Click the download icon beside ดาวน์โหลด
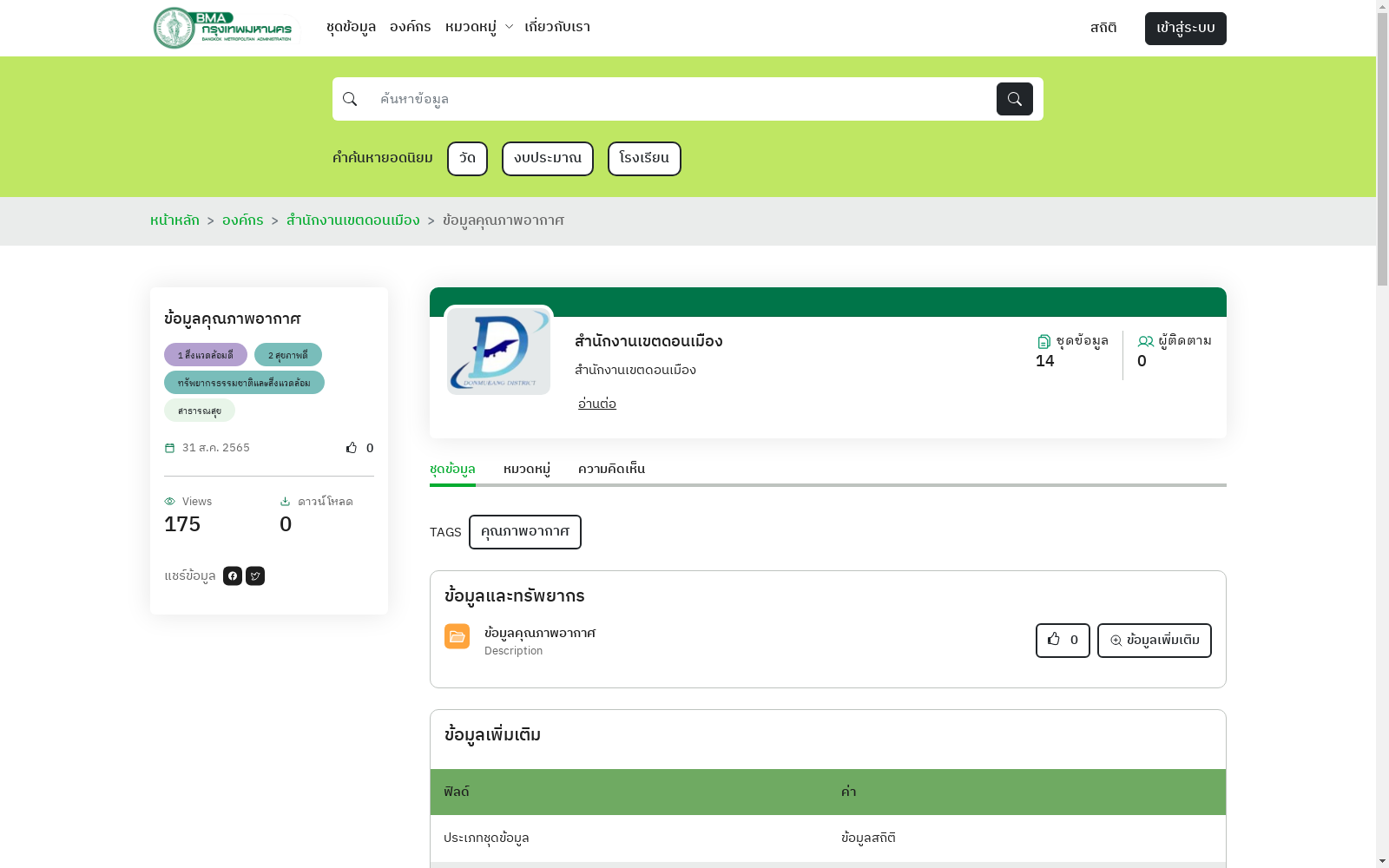 click(285, 502)
